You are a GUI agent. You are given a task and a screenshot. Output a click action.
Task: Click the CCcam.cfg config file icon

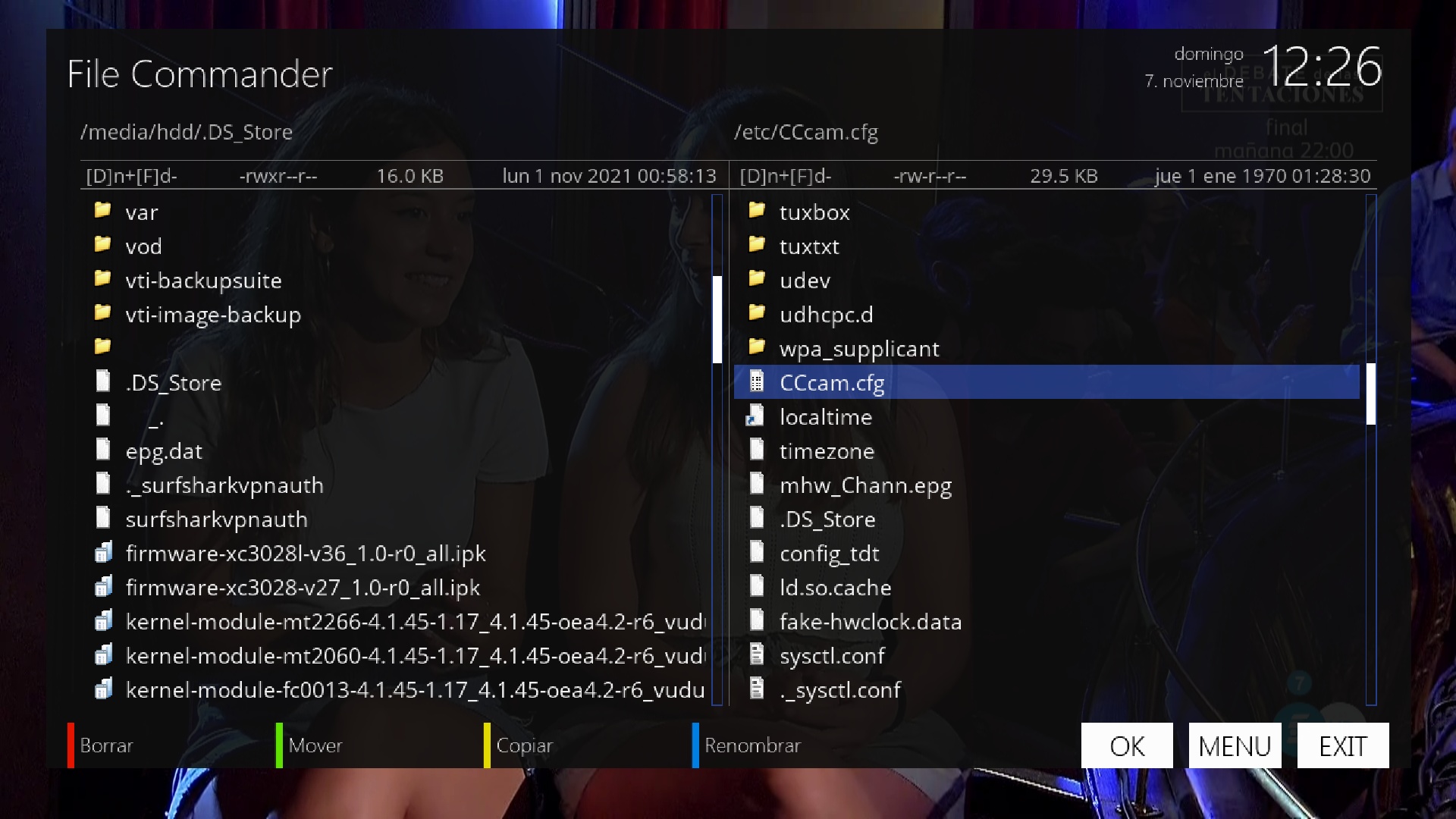click(756, 381)
